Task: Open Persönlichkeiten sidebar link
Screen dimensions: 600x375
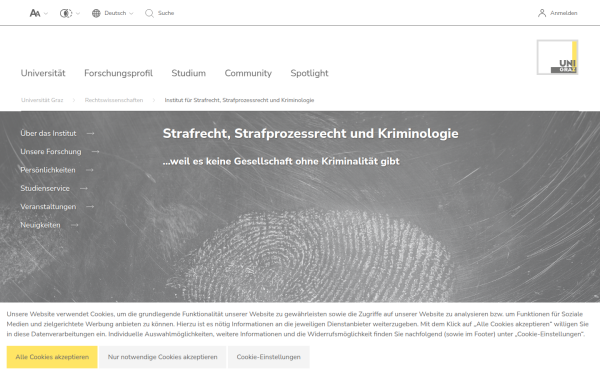Action: pos(48,170)
